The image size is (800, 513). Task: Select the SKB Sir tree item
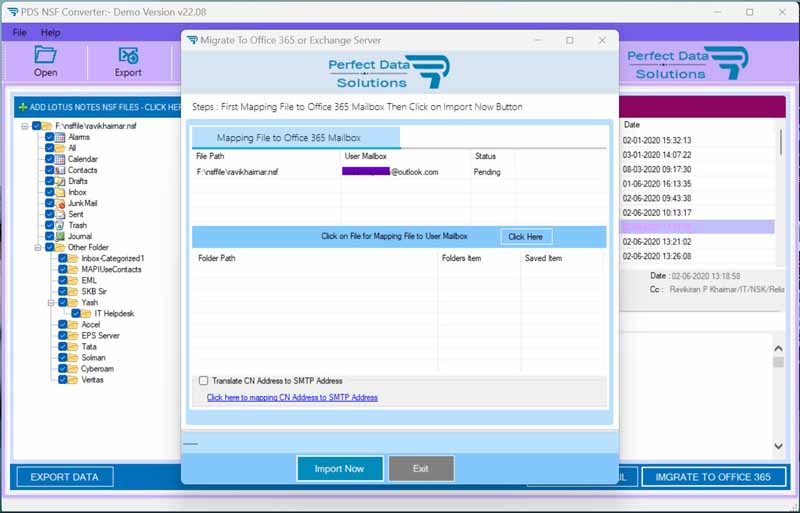click(x=94, y=291)
